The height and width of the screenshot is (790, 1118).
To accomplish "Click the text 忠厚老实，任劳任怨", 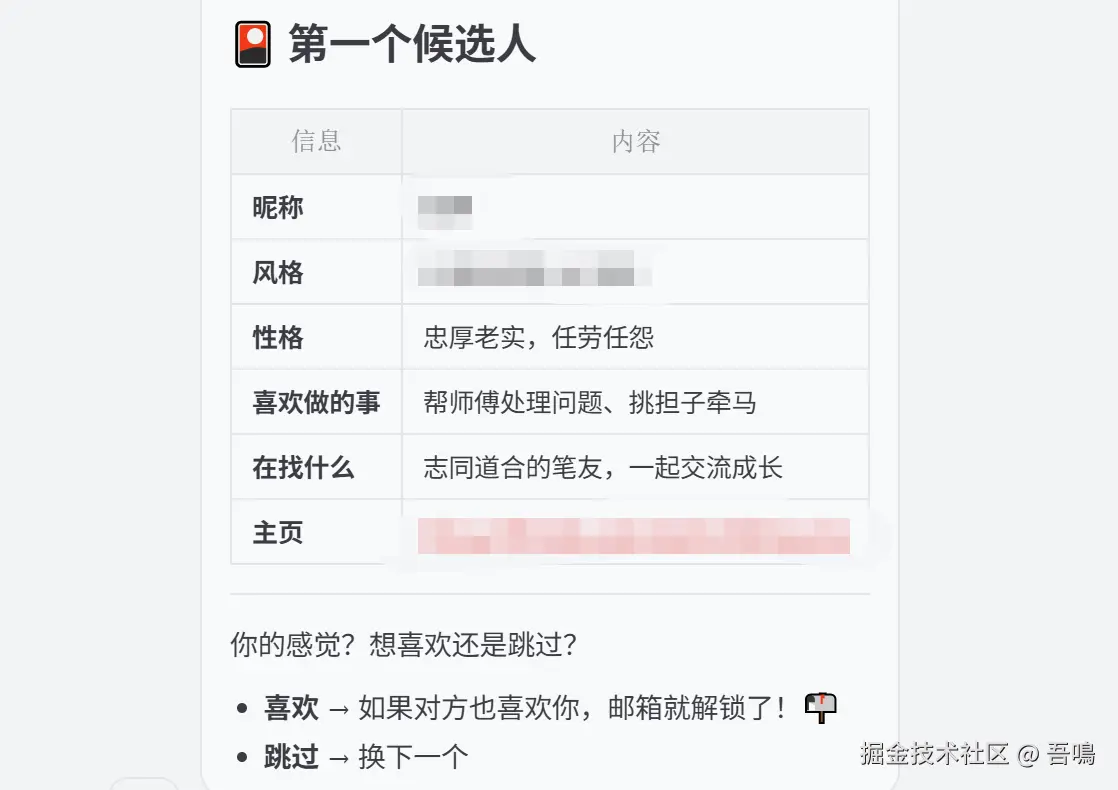I will [539, 337].
